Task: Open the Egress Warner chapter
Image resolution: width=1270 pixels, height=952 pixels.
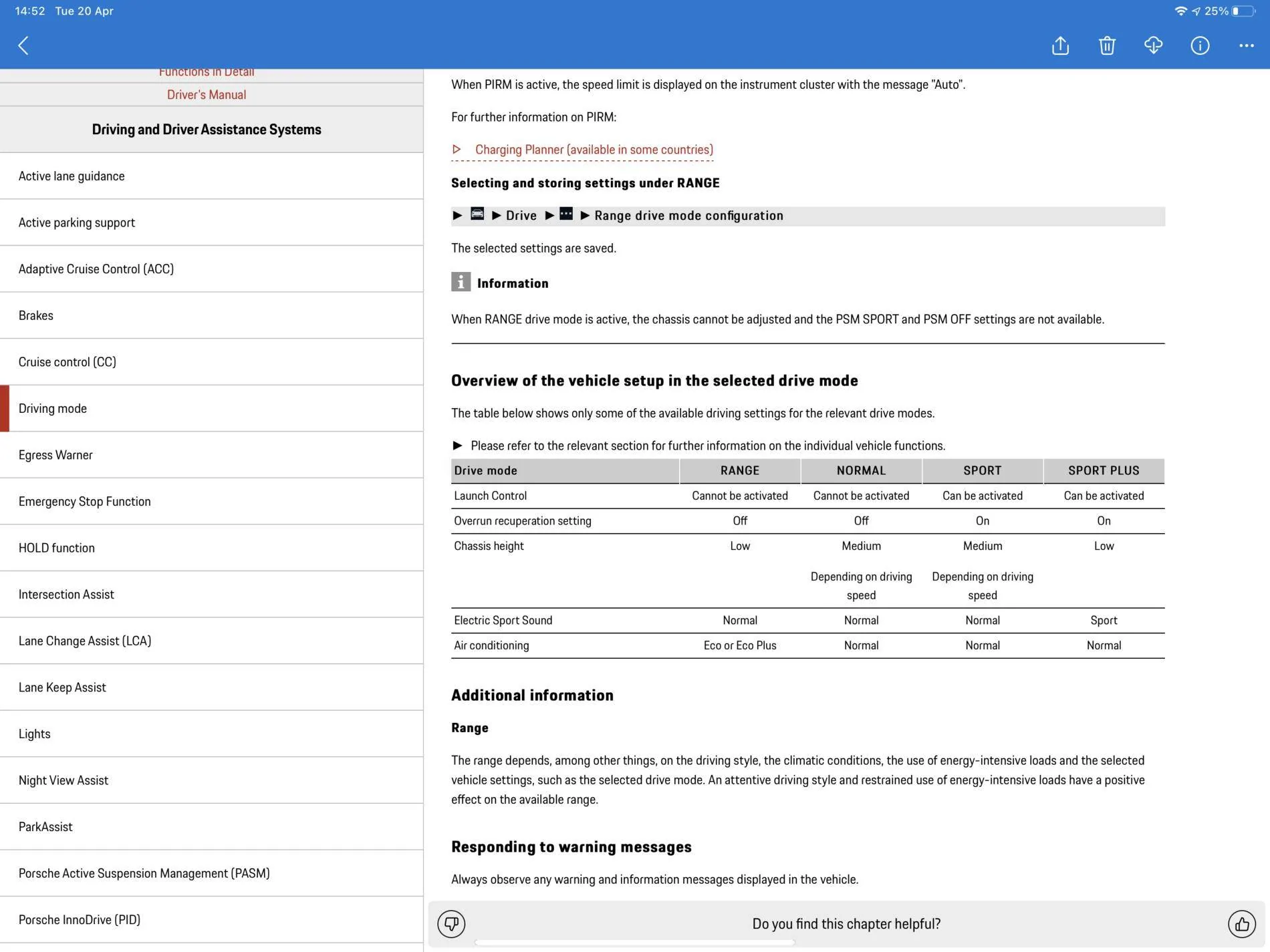Action: coord(211,455)
